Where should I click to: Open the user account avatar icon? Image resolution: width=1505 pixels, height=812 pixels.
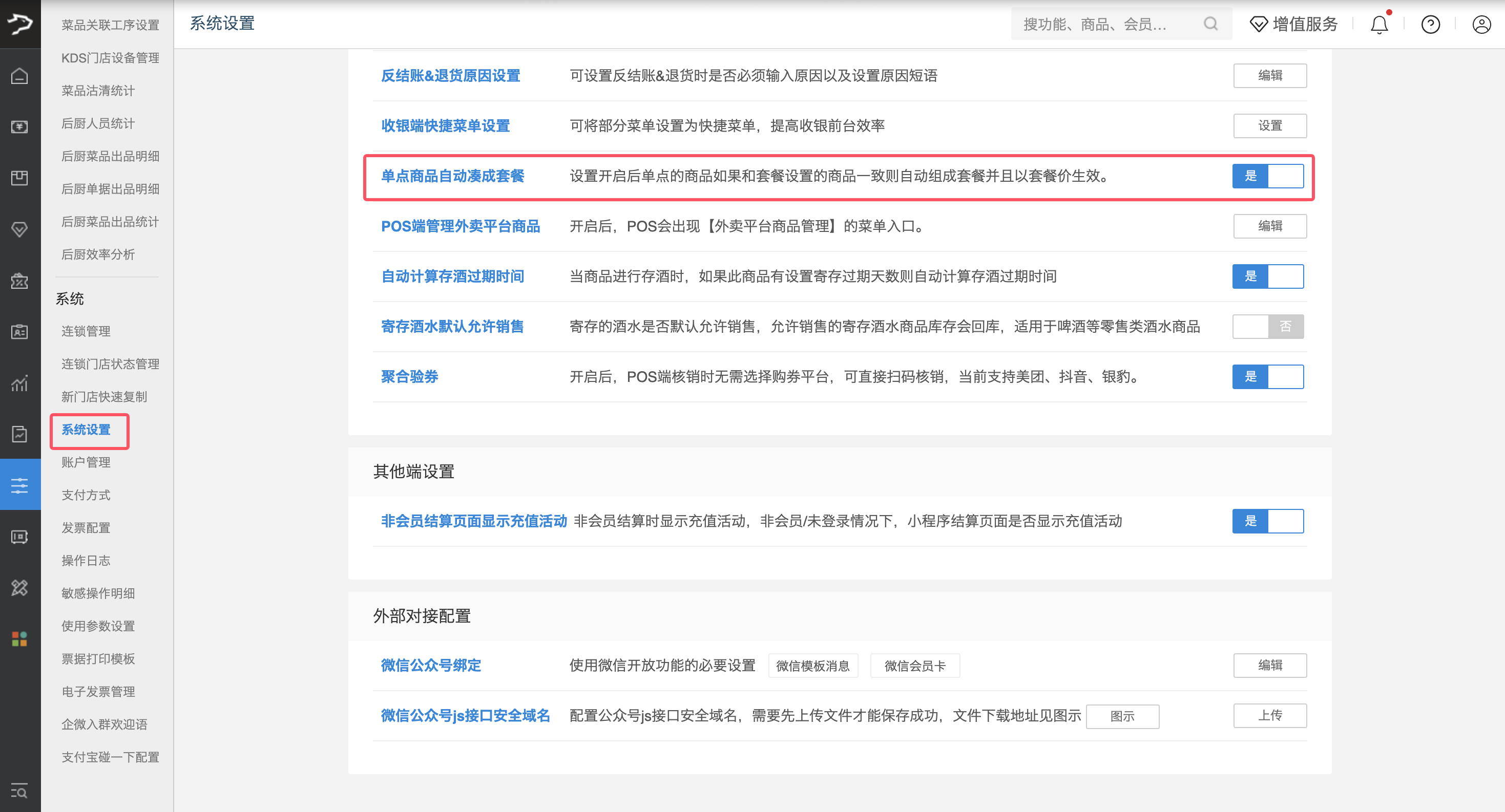pos(1482,24)
